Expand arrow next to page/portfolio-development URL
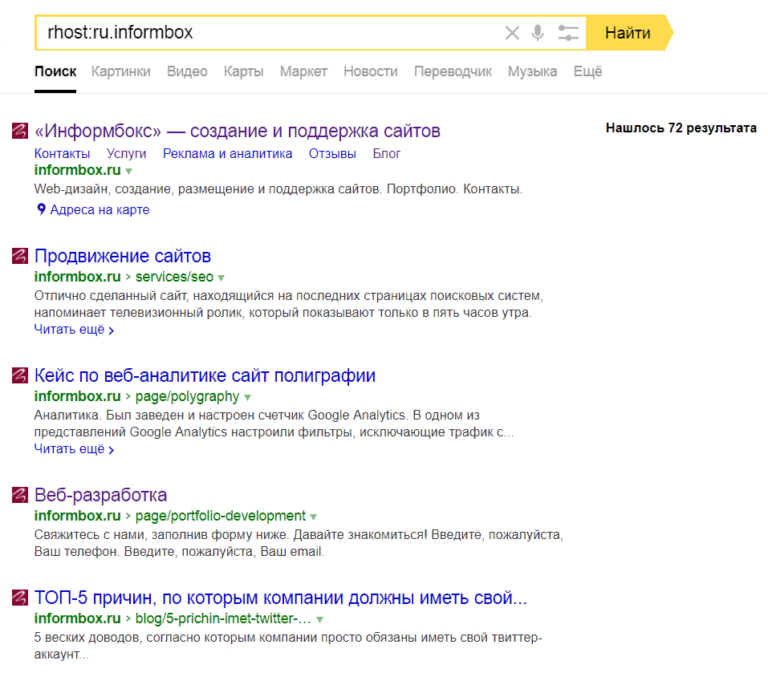The image size is (768, 681). tap(314, 517)
